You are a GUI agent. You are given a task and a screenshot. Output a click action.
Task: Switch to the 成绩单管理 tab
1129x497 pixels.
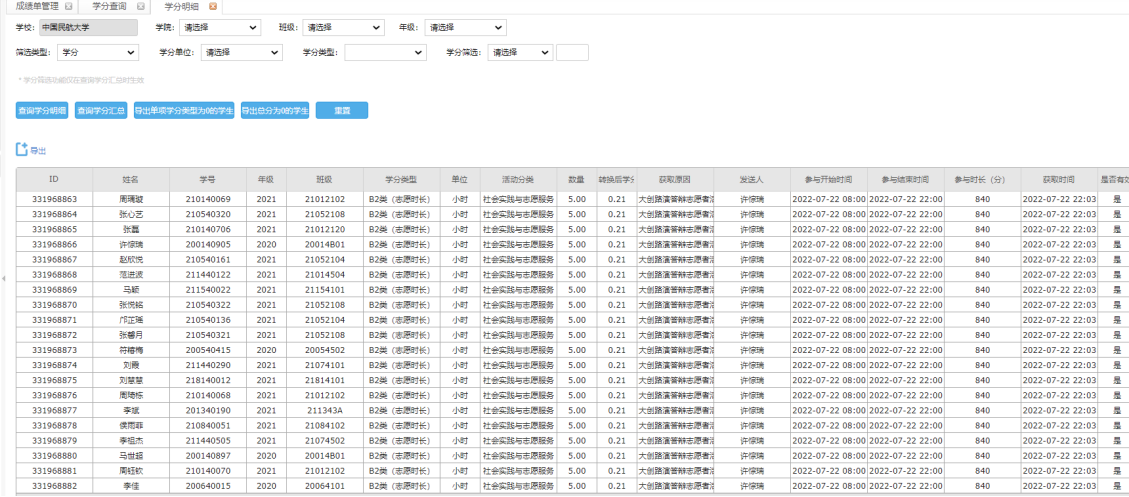36,6
